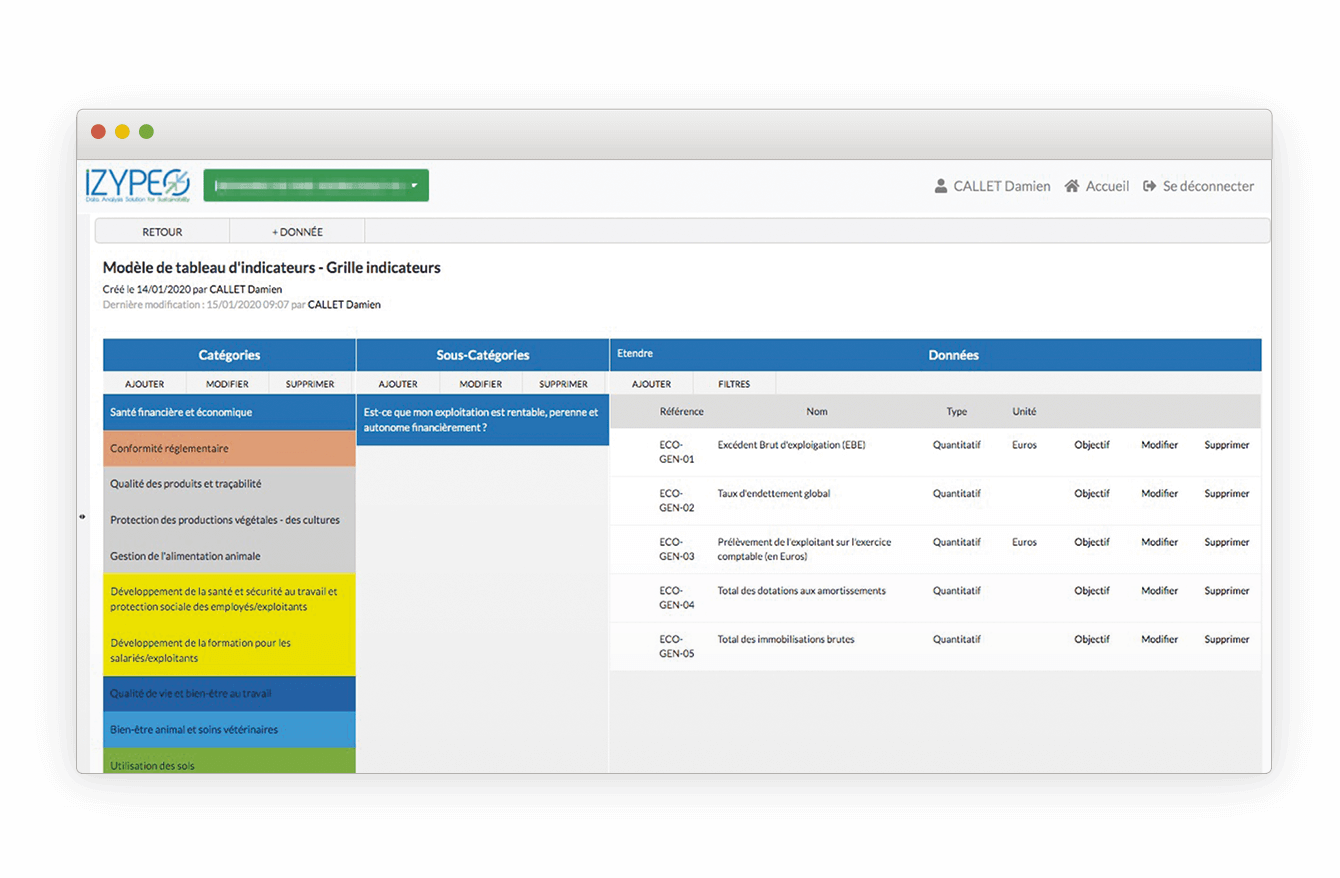Select category Qualité des produits et traçabilité
The height and width of the screenshot is (878, 1340).
click(229, 484)
